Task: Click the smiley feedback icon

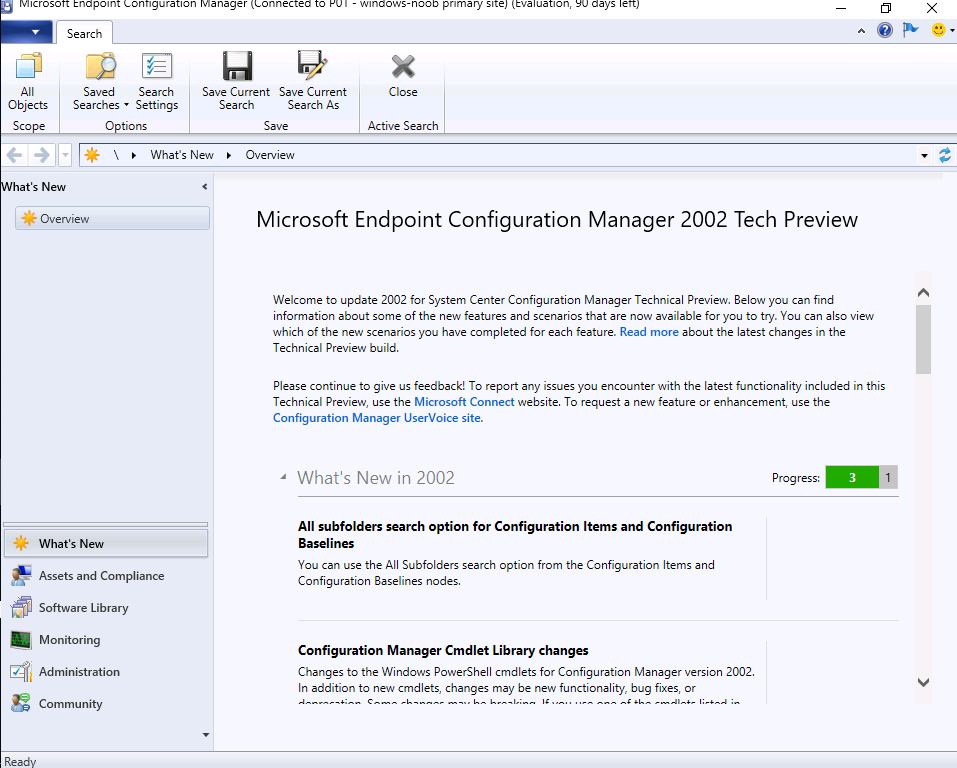Action: 939,29
